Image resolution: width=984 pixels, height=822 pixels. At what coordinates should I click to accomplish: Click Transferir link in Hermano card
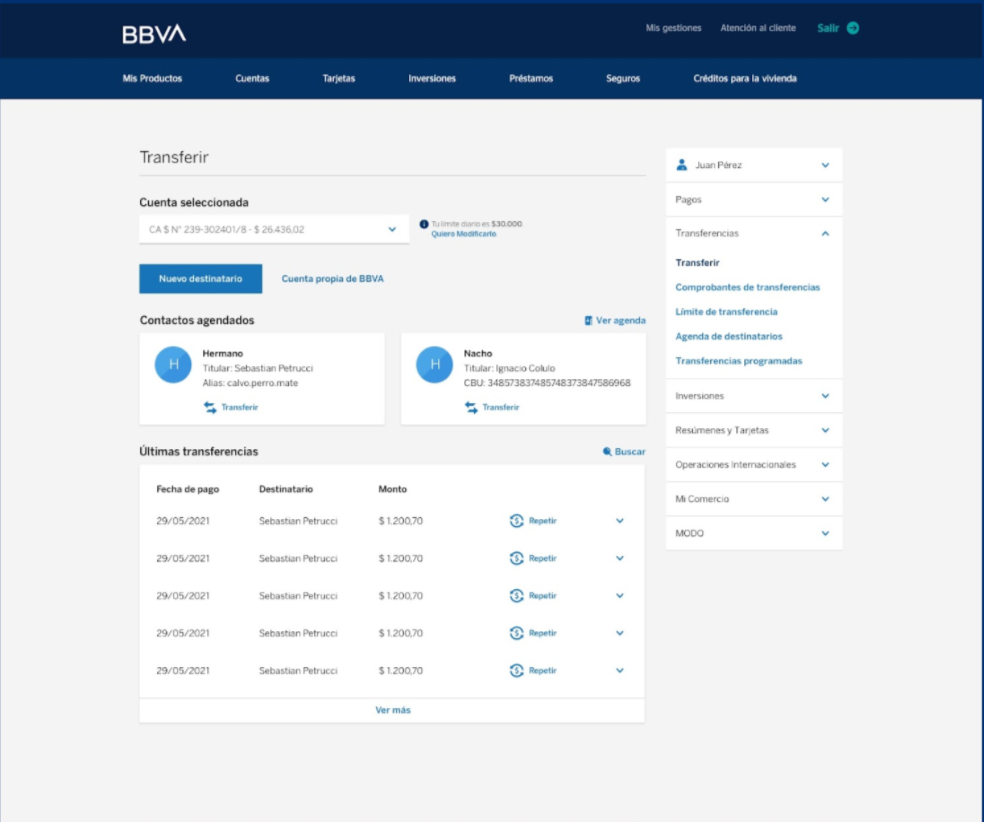coord(240,407)
